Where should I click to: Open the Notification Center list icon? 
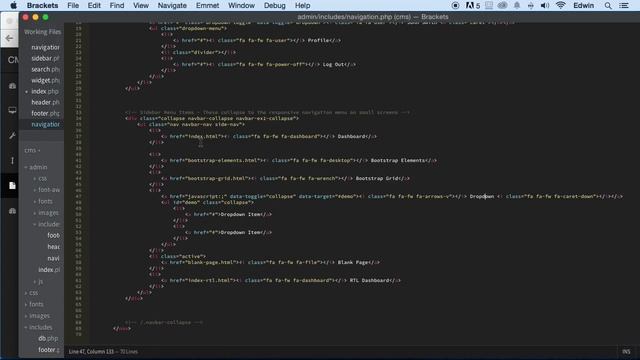tap(624, 5)
